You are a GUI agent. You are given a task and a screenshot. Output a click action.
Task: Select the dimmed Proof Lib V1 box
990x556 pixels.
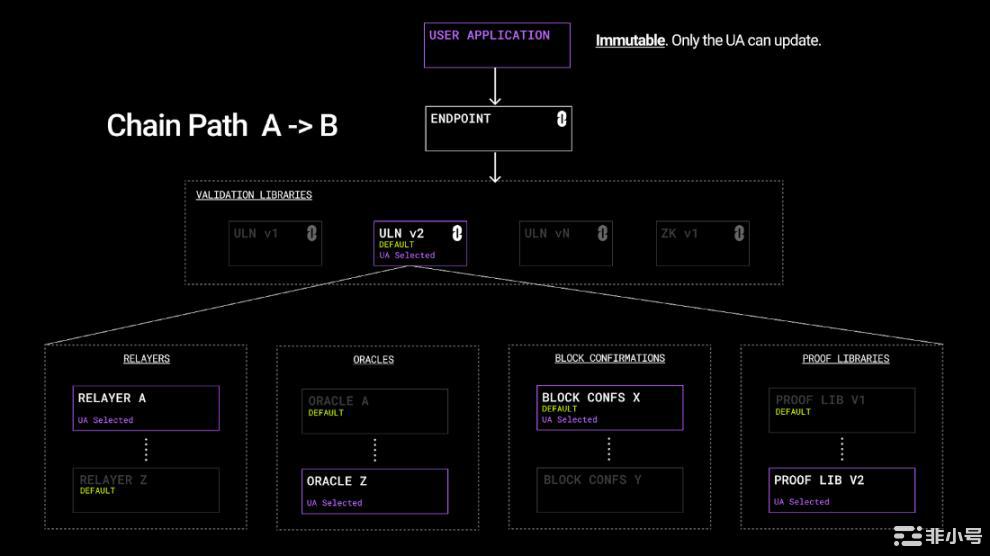point(841,410)
